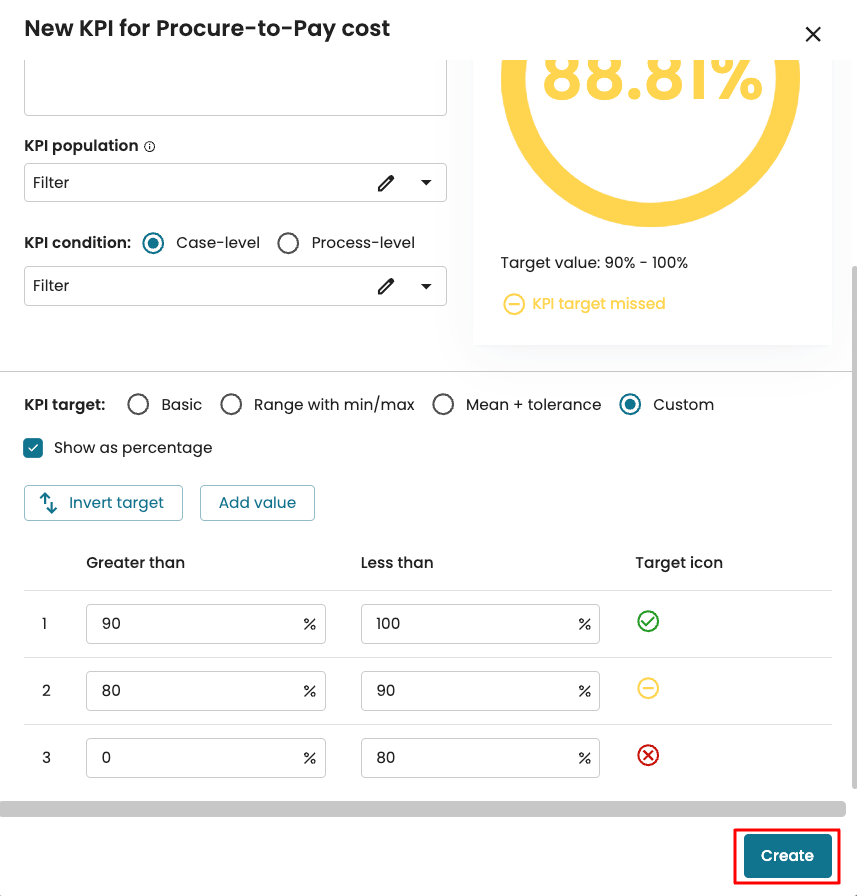Image resolution: width=857 pixels, height=896 pixels.
Task: Select the Mean + tolerance target option
Action: (443, 405)
